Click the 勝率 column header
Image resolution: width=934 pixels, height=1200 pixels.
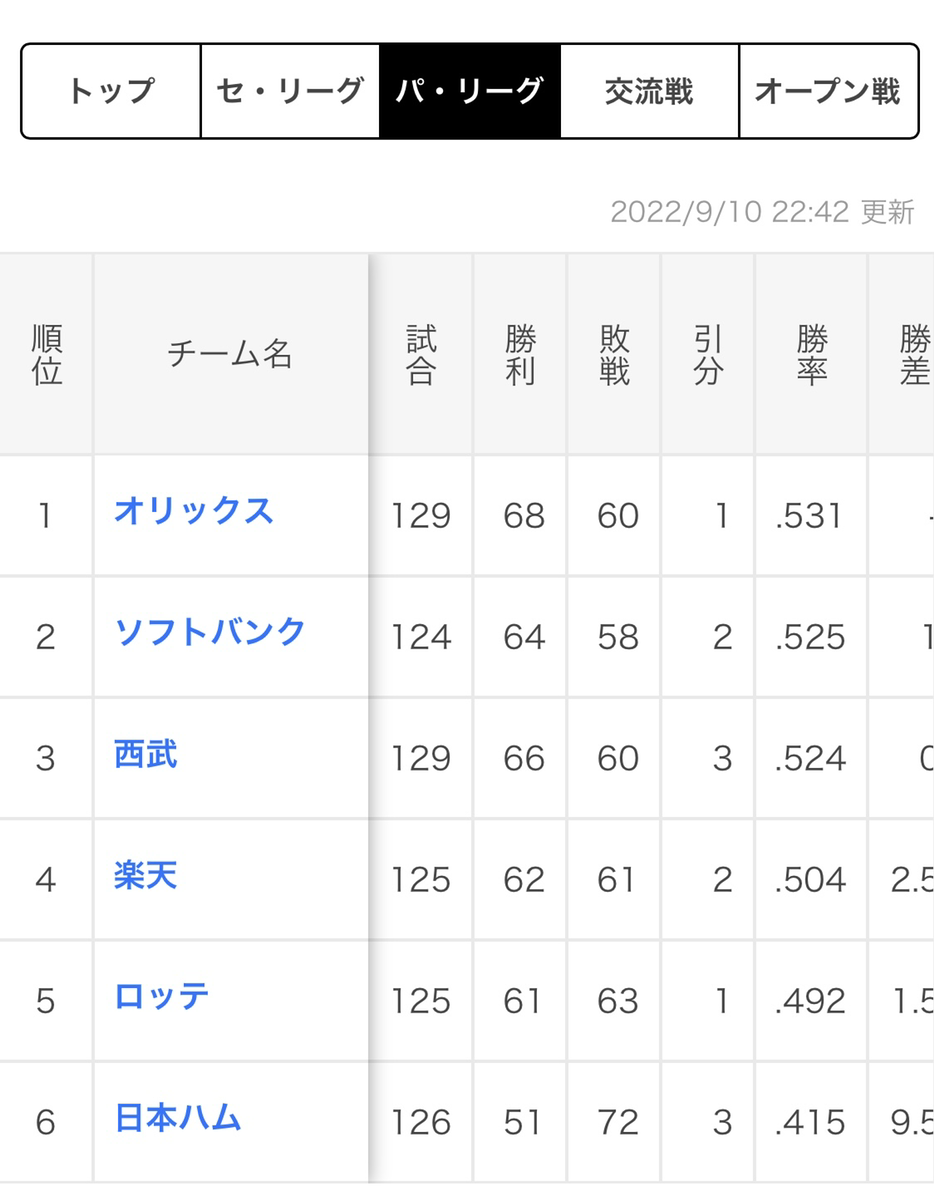tap(811, 355)
